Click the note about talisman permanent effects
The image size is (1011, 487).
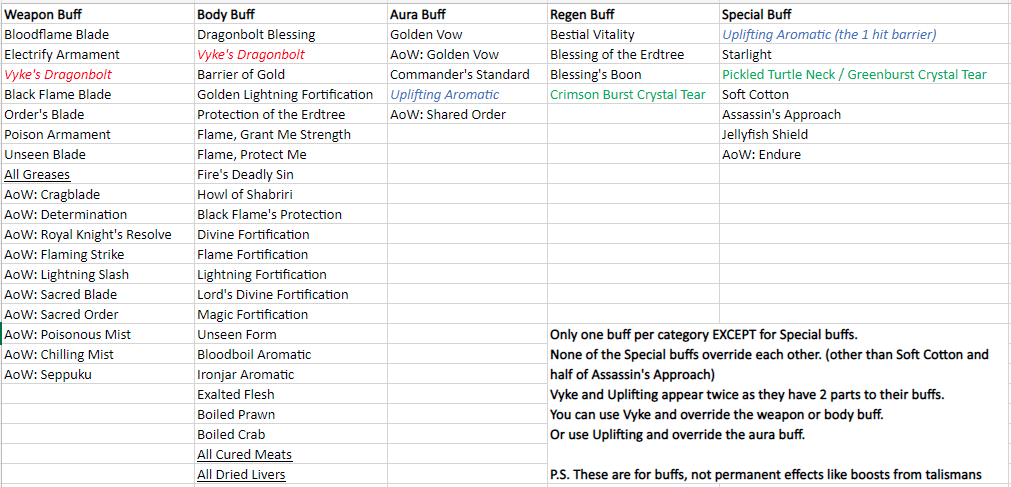click(765, 475)
